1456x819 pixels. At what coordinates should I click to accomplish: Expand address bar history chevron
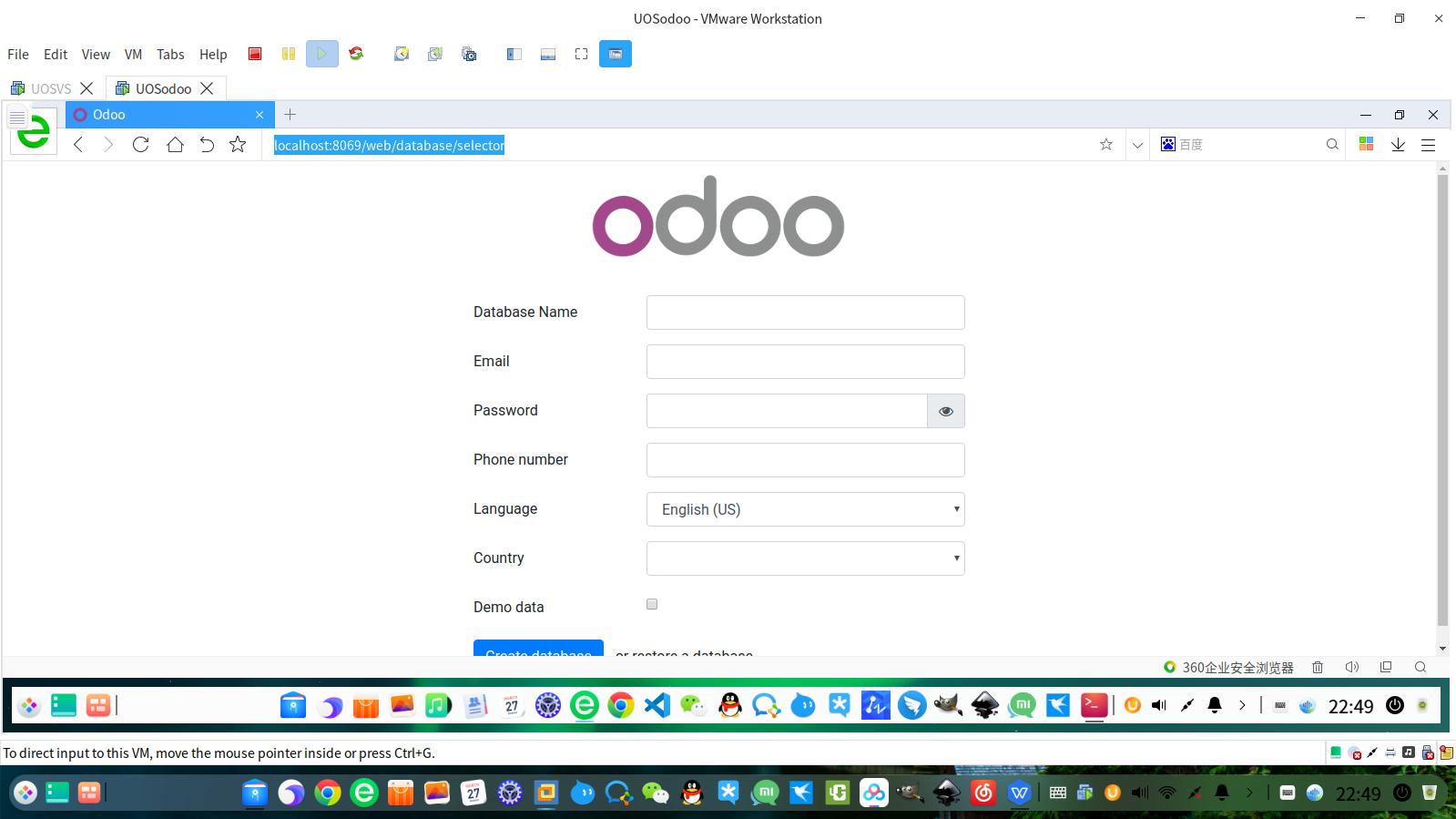pos(1137,144)
